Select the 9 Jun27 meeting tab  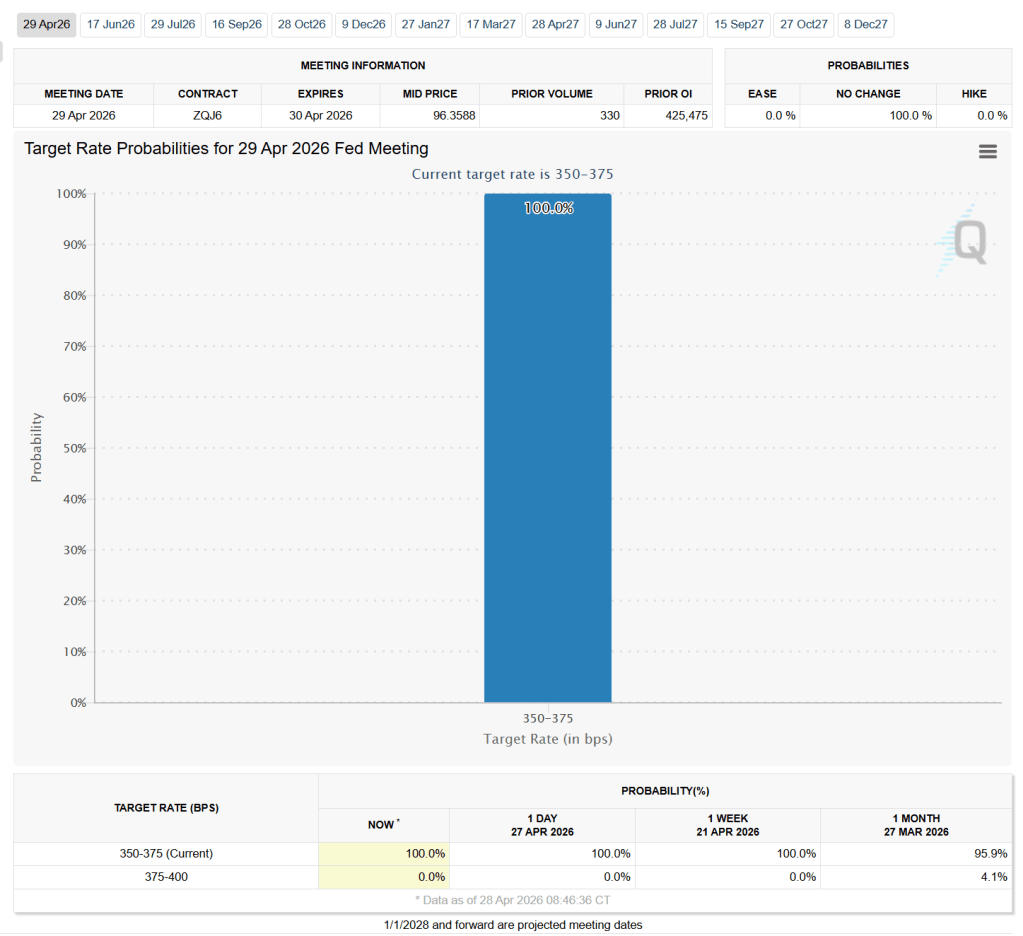tap(616, 24)
